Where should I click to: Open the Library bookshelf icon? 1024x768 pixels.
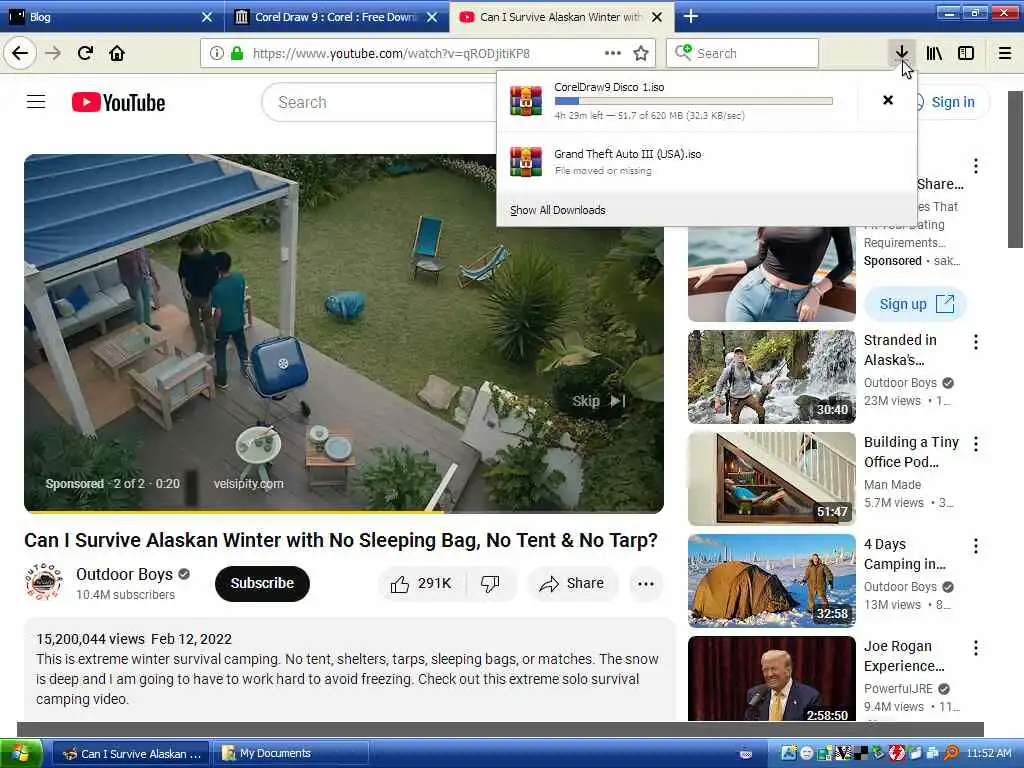pyautogui.click(x=934, y=54)
